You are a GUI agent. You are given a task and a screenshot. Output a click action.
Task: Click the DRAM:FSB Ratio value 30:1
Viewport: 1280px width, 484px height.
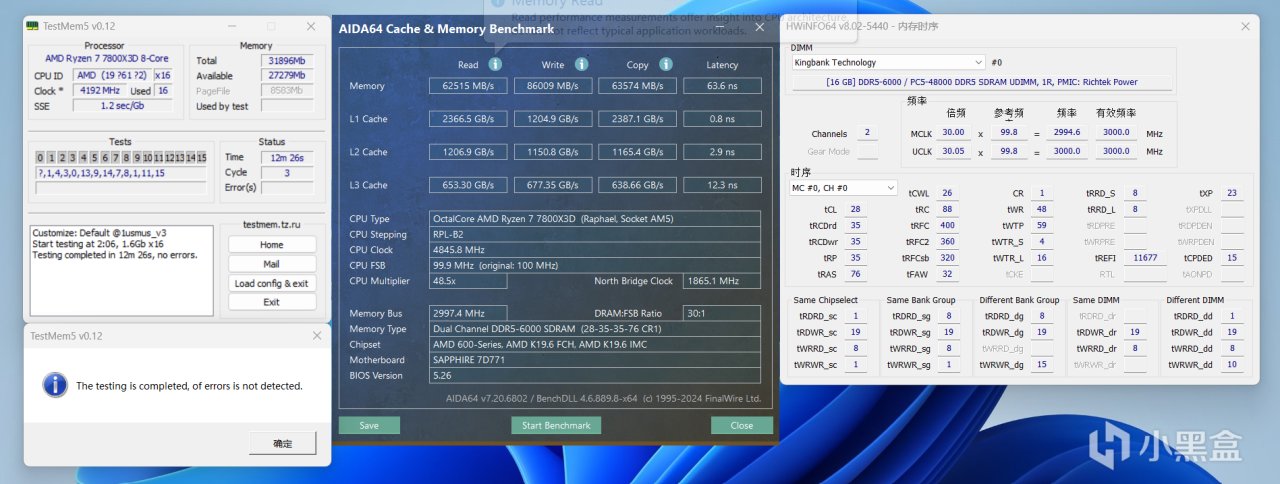pyautogui.click(x=722, y=313)
